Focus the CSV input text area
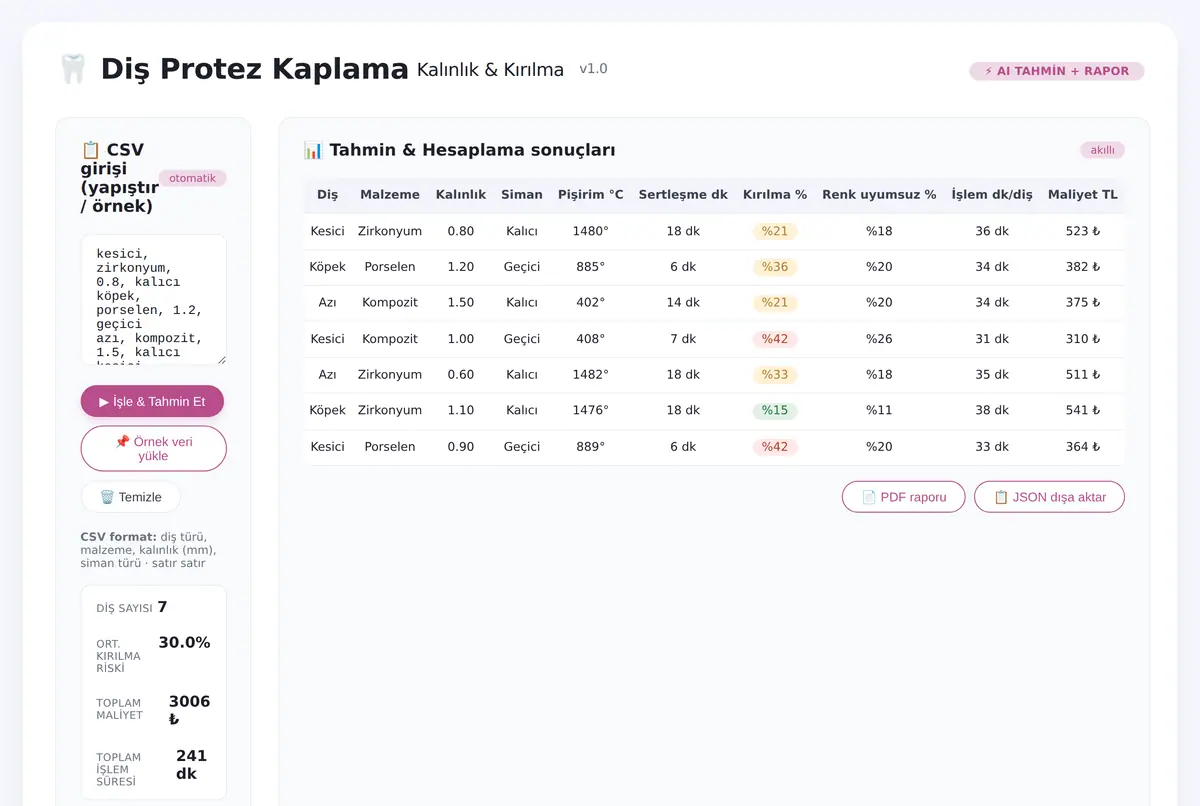 click(154, 300)
